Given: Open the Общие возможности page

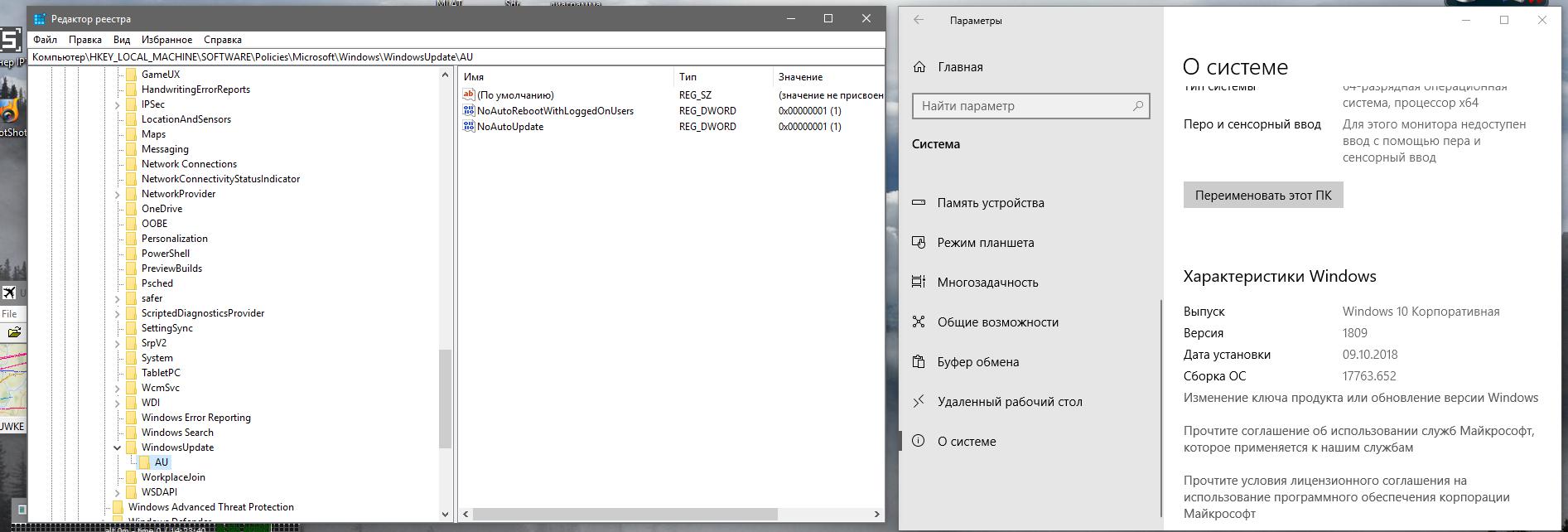Looking at the screenshot, I should 998,322.
